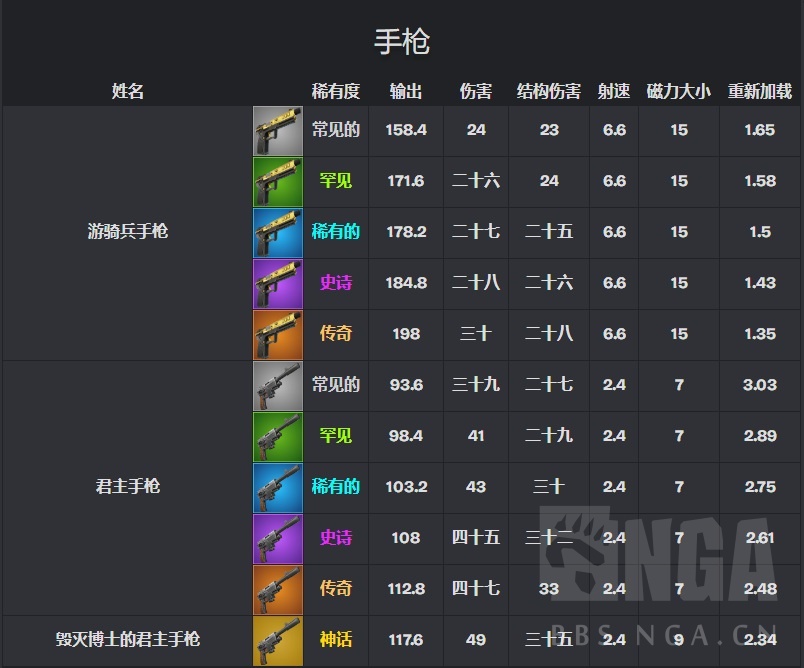Click the blue 稀有的 君主手枪 pistol icon
The image size is (804, 668).
point(278,488)
